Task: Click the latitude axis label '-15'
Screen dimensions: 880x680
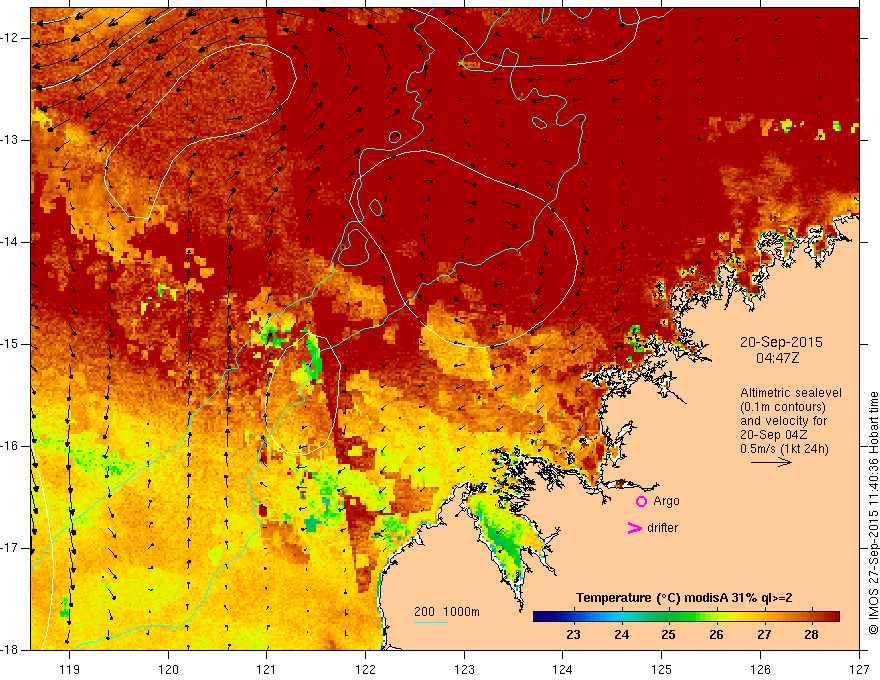Action: coord(10,344)
